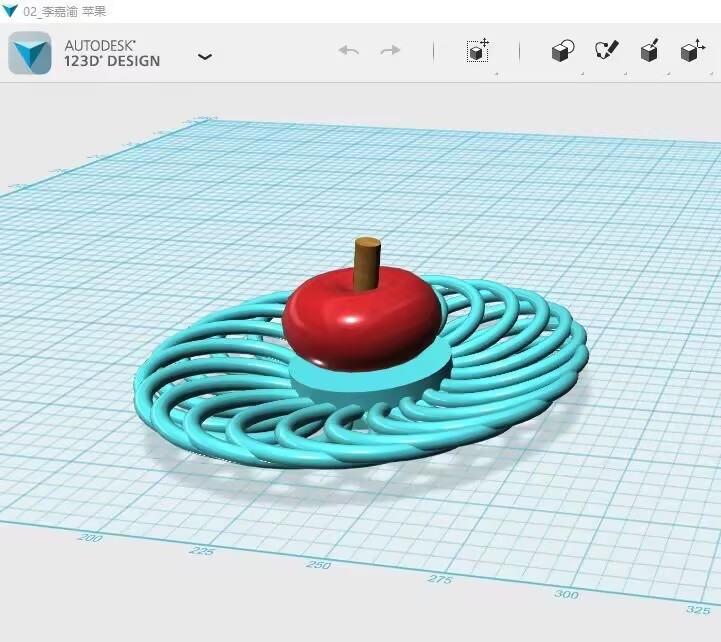The width and height of the screenshot is (721, 642).
Task: Click the 225 grid ruler label
Action: point(201,550)
